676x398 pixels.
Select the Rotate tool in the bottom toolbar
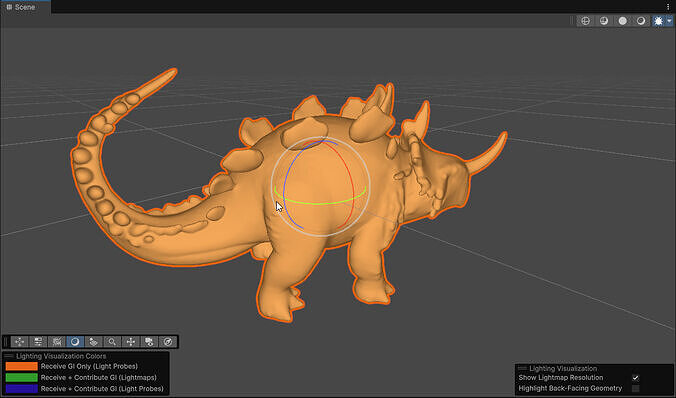click(x=75, y=342)
